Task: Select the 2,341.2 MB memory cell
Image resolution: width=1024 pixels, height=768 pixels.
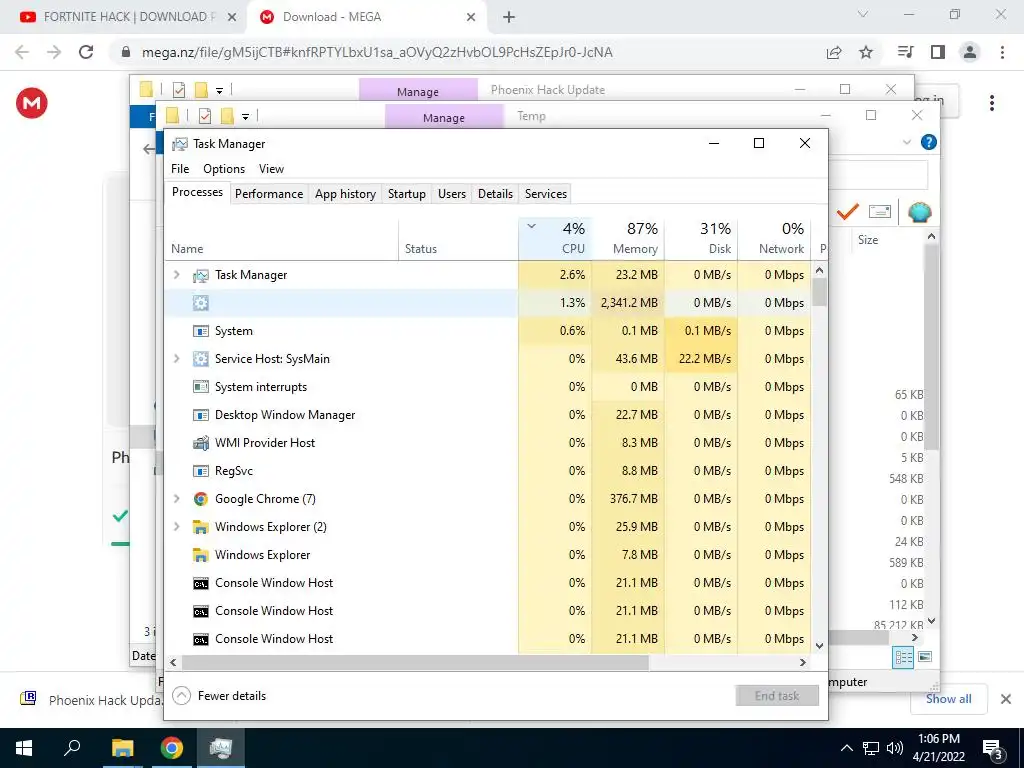Action: 628,303
